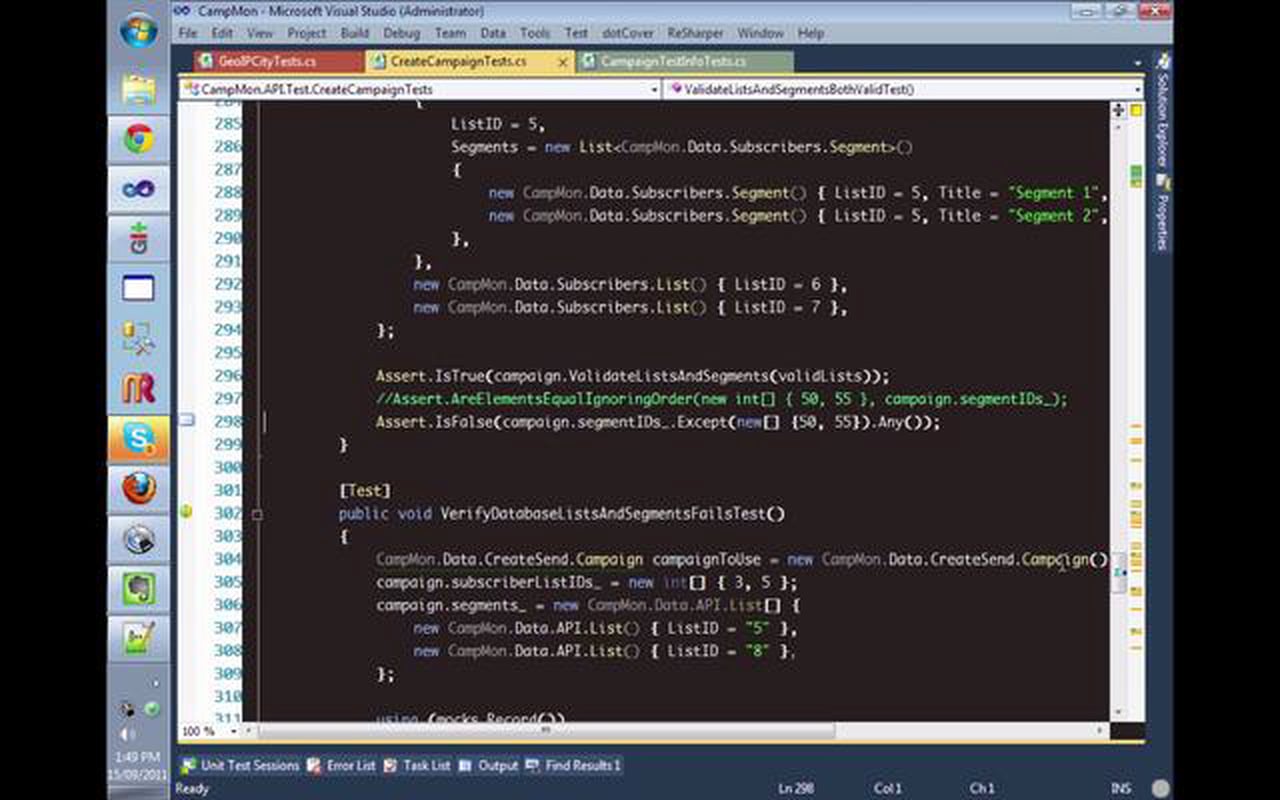The image size is (1280, 800).
Task: Open the File menu
Action: tap(188, 33)
